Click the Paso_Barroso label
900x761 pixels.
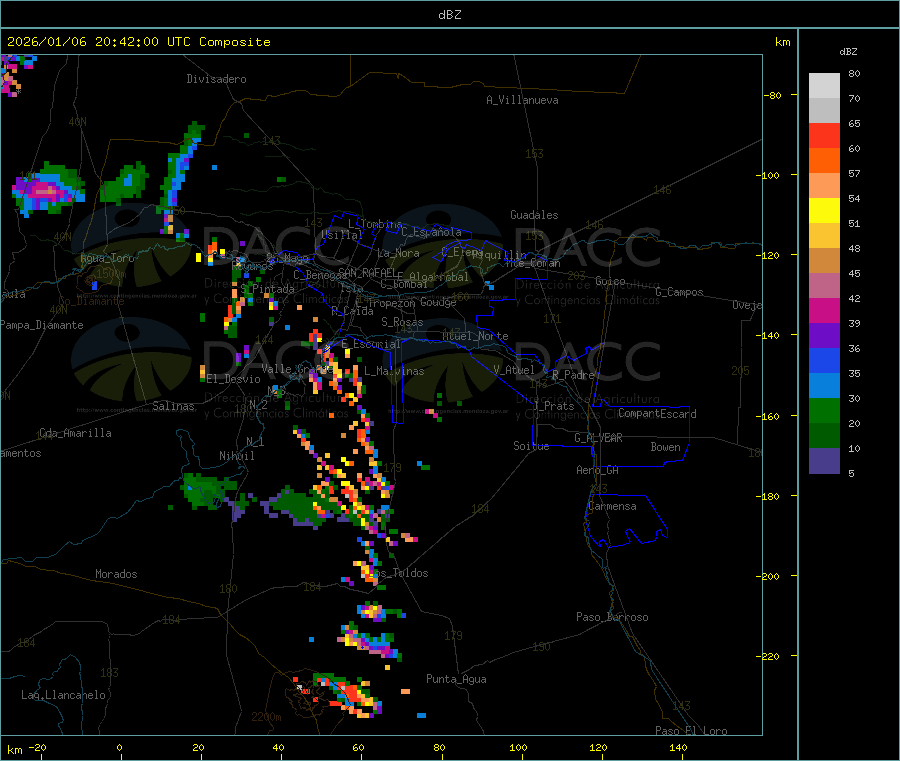tap(612, 617)
